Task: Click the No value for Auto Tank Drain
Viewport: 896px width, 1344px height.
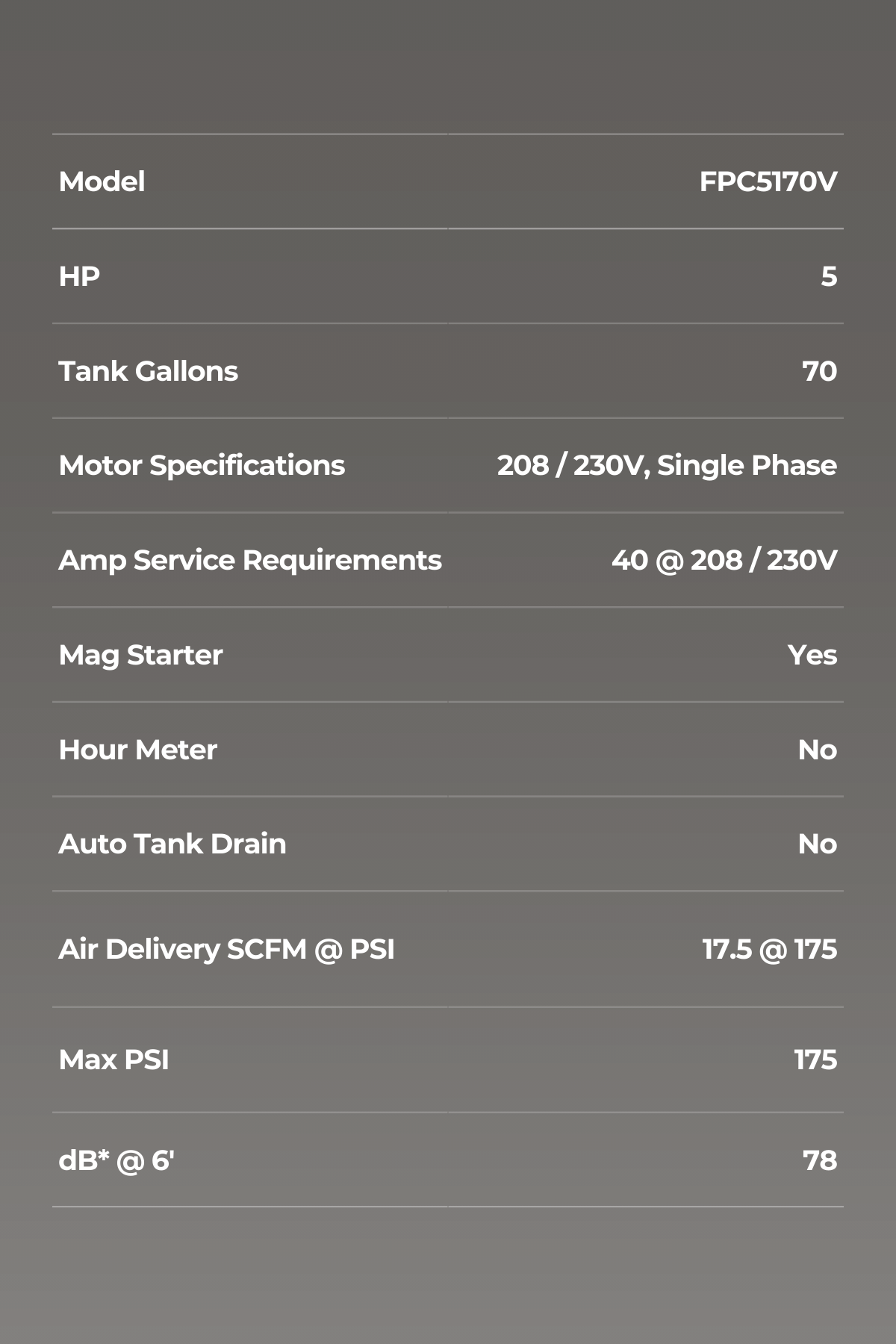Action: tap(818, 844)
